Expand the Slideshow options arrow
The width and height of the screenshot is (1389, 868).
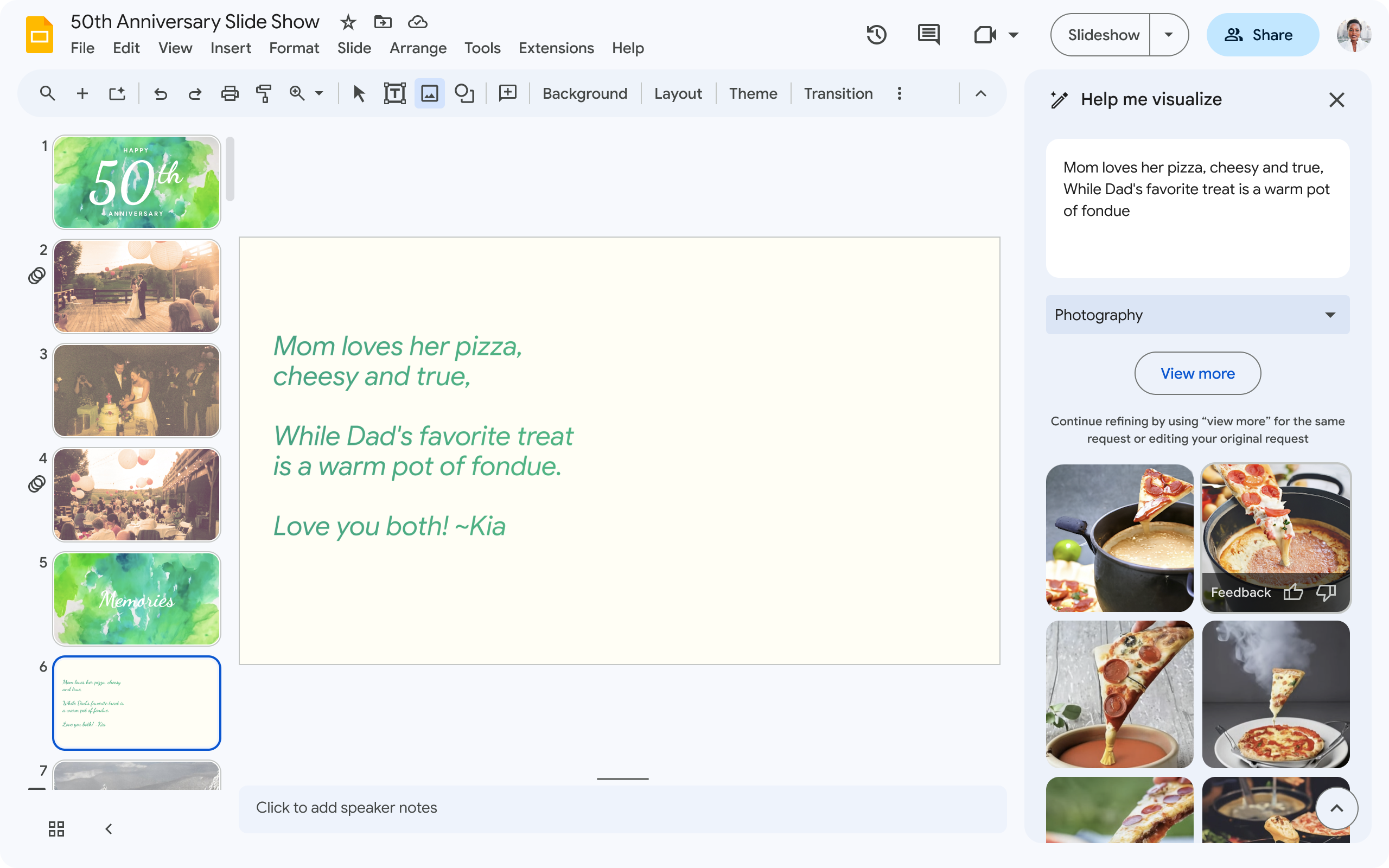(1169, 35)
